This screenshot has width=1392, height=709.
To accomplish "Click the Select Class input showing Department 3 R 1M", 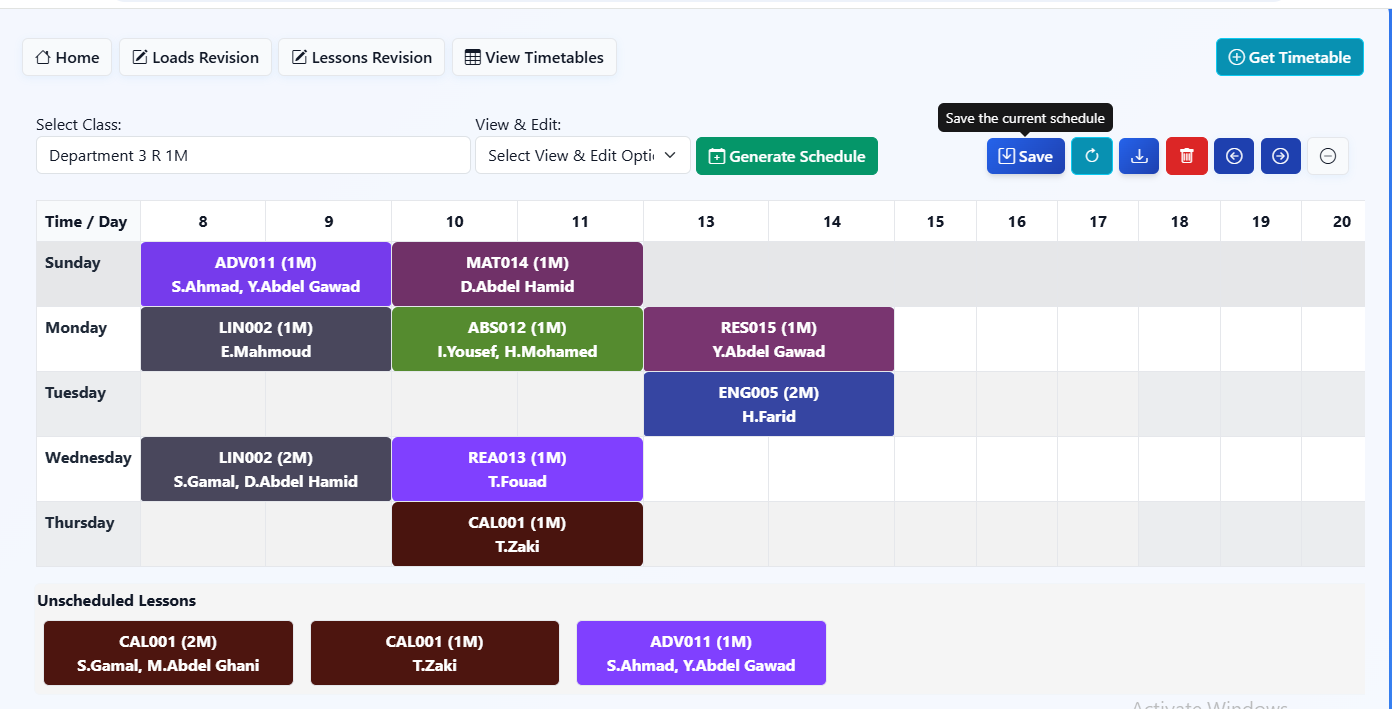I will coord(252,155).
